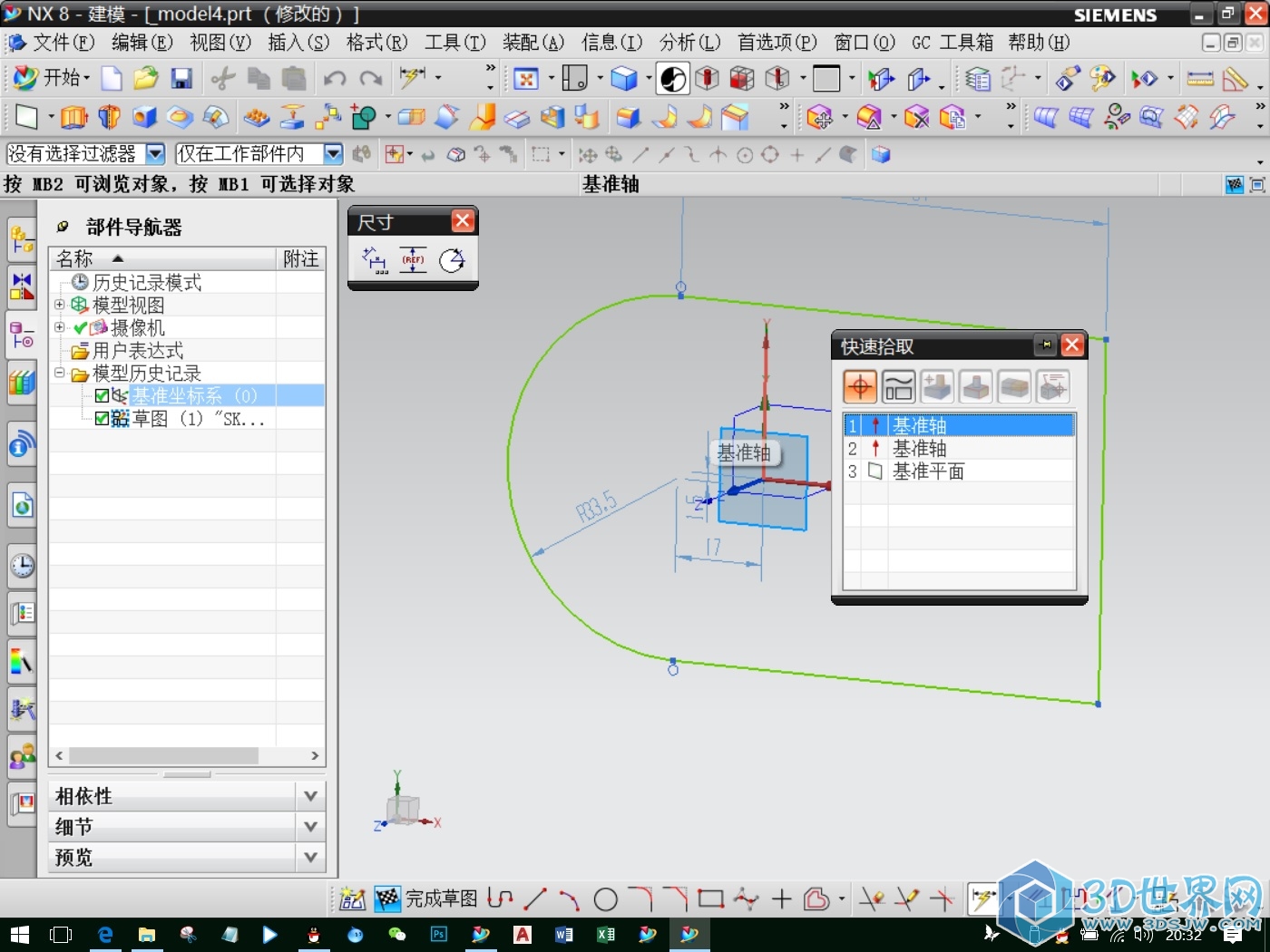This screenshot has width=1270, height=952.
Task: Open Photoshop from taskbar
Action: point(439,934)
